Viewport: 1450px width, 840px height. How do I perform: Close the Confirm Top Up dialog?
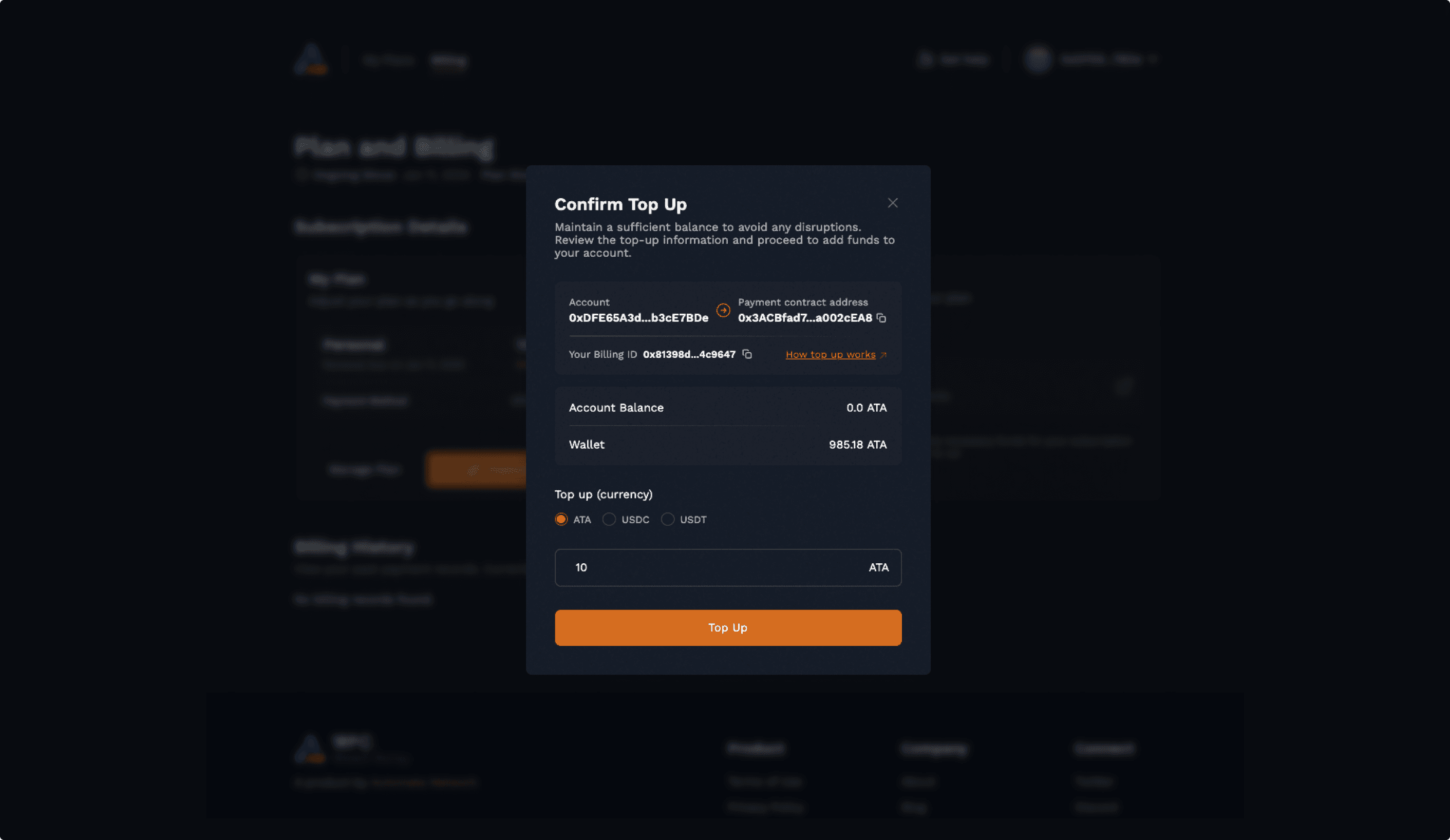(892, 203)
